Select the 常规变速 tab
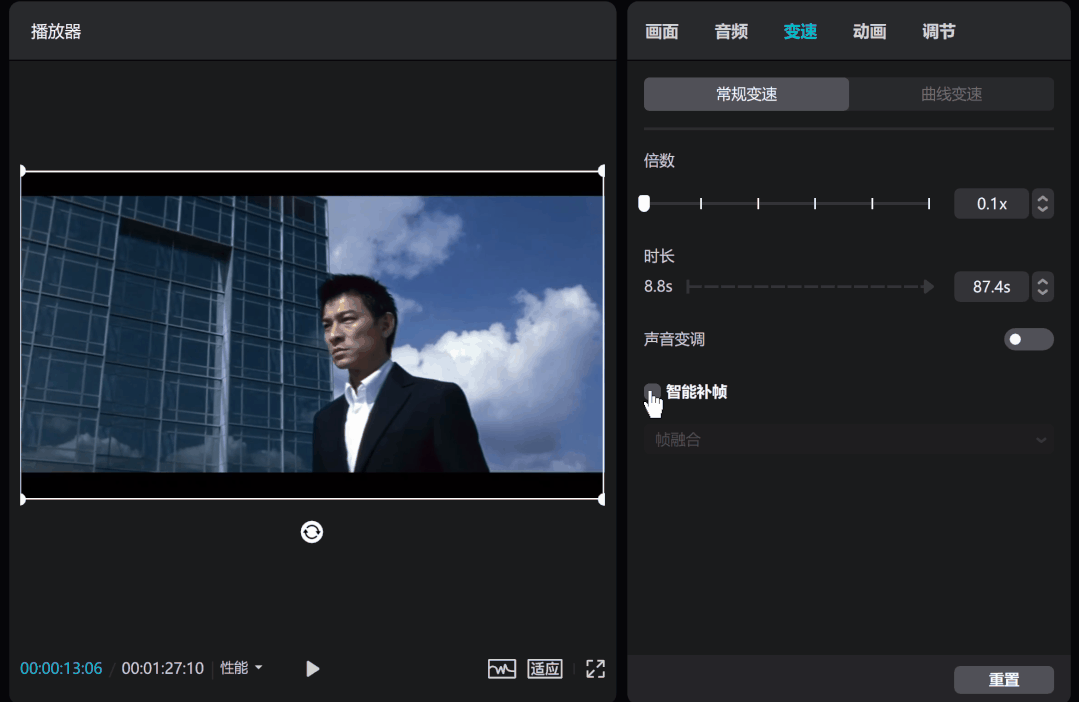This screenshot has width=1079, height=702. click(747, 94)
